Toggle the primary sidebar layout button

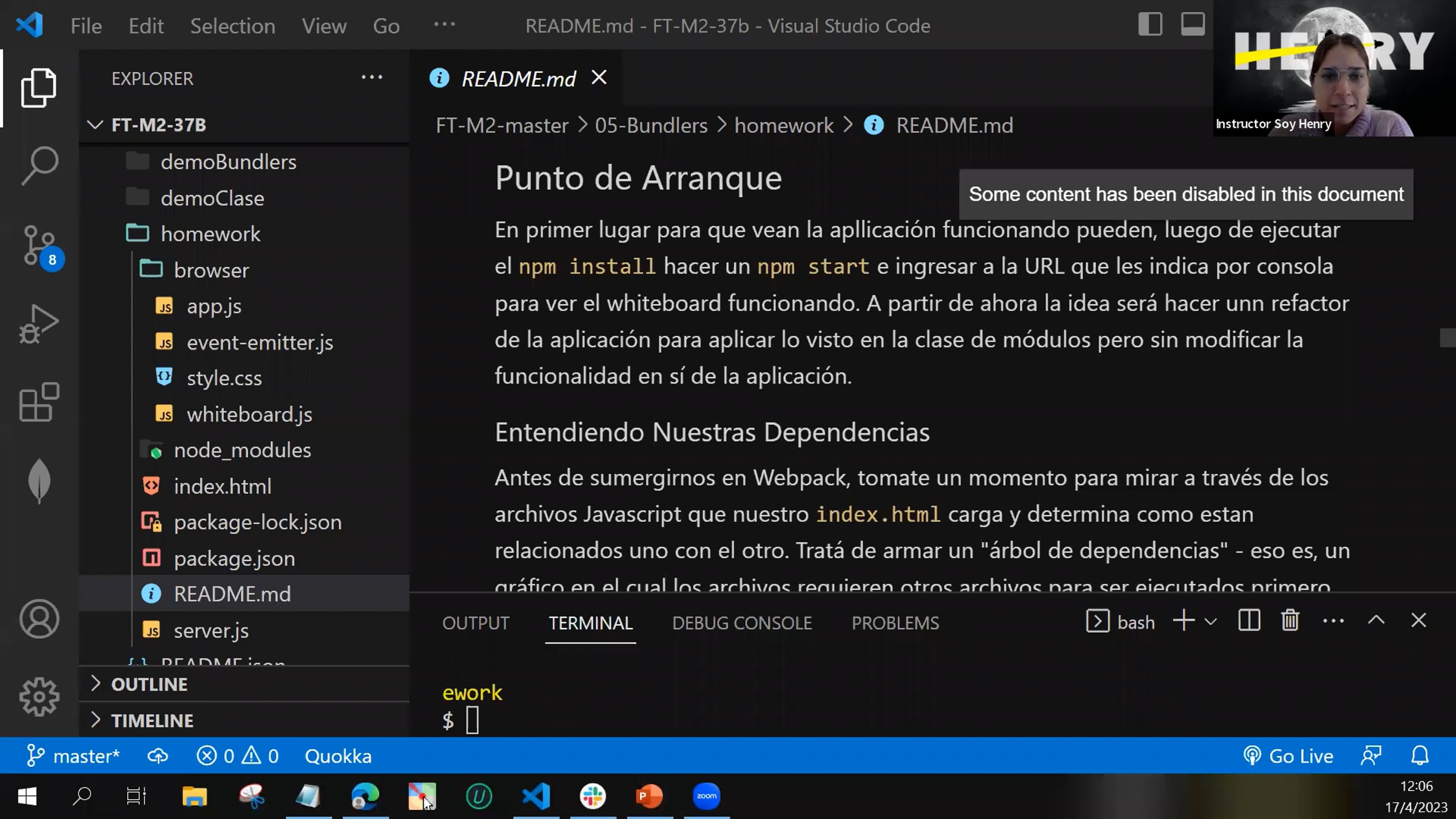pos(1150,25)
